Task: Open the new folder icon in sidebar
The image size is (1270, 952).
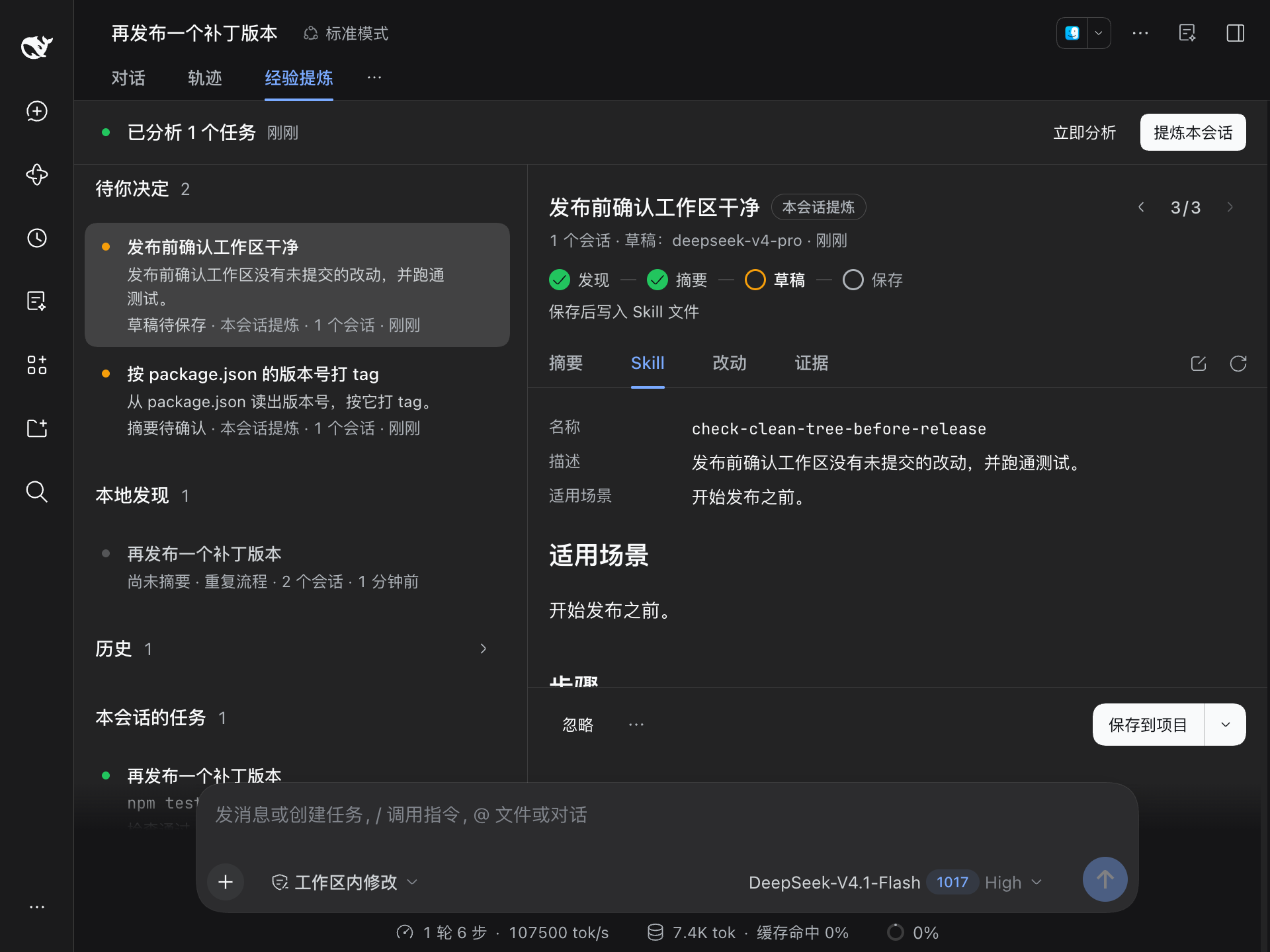Action: pyautogui.click(x=37, y=428)
